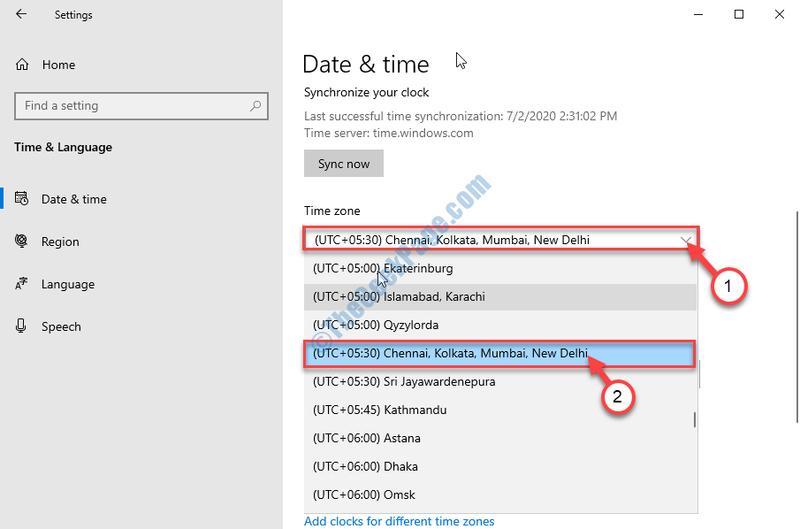The height and width of the screenshot is (529, 800).
Task: Click the time zone list scrollbar thumb
Action: 694,419
